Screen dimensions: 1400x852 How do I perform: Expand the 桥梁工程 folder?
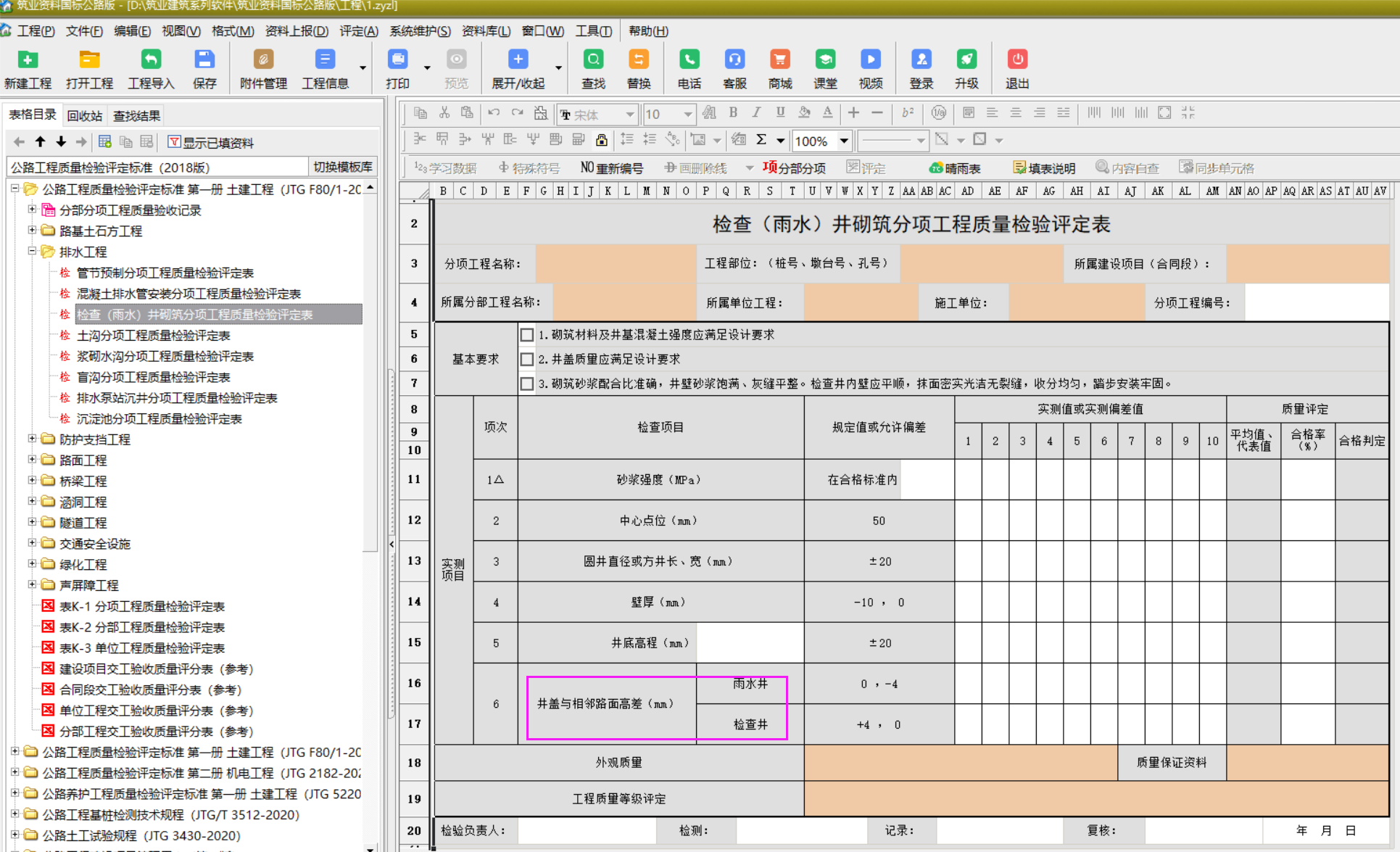pos(32,480)
